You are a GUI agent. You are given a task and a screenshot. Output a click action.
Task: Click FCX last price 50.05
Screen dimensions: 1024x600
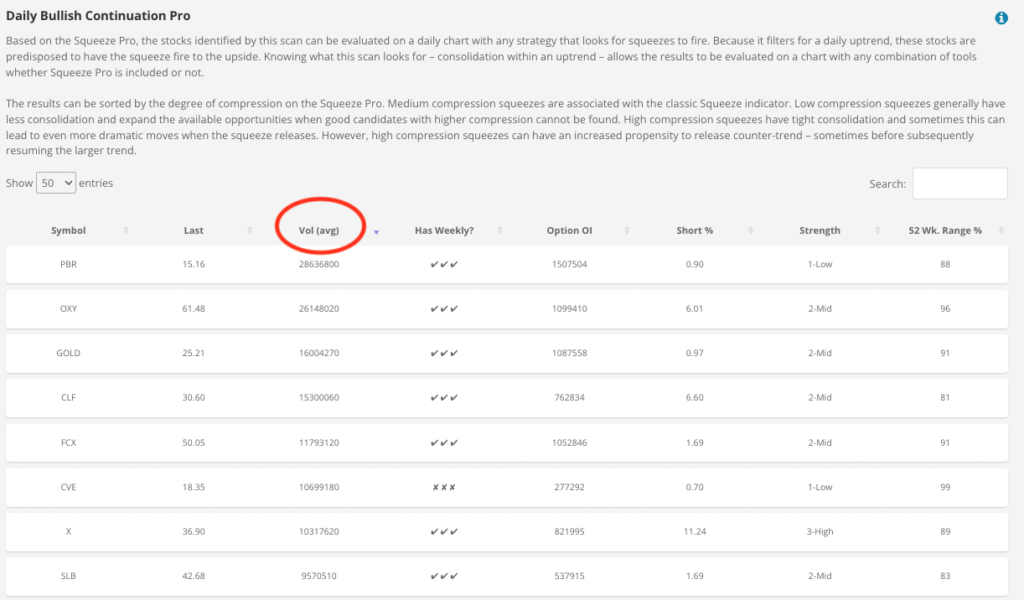tap(193, 443)
